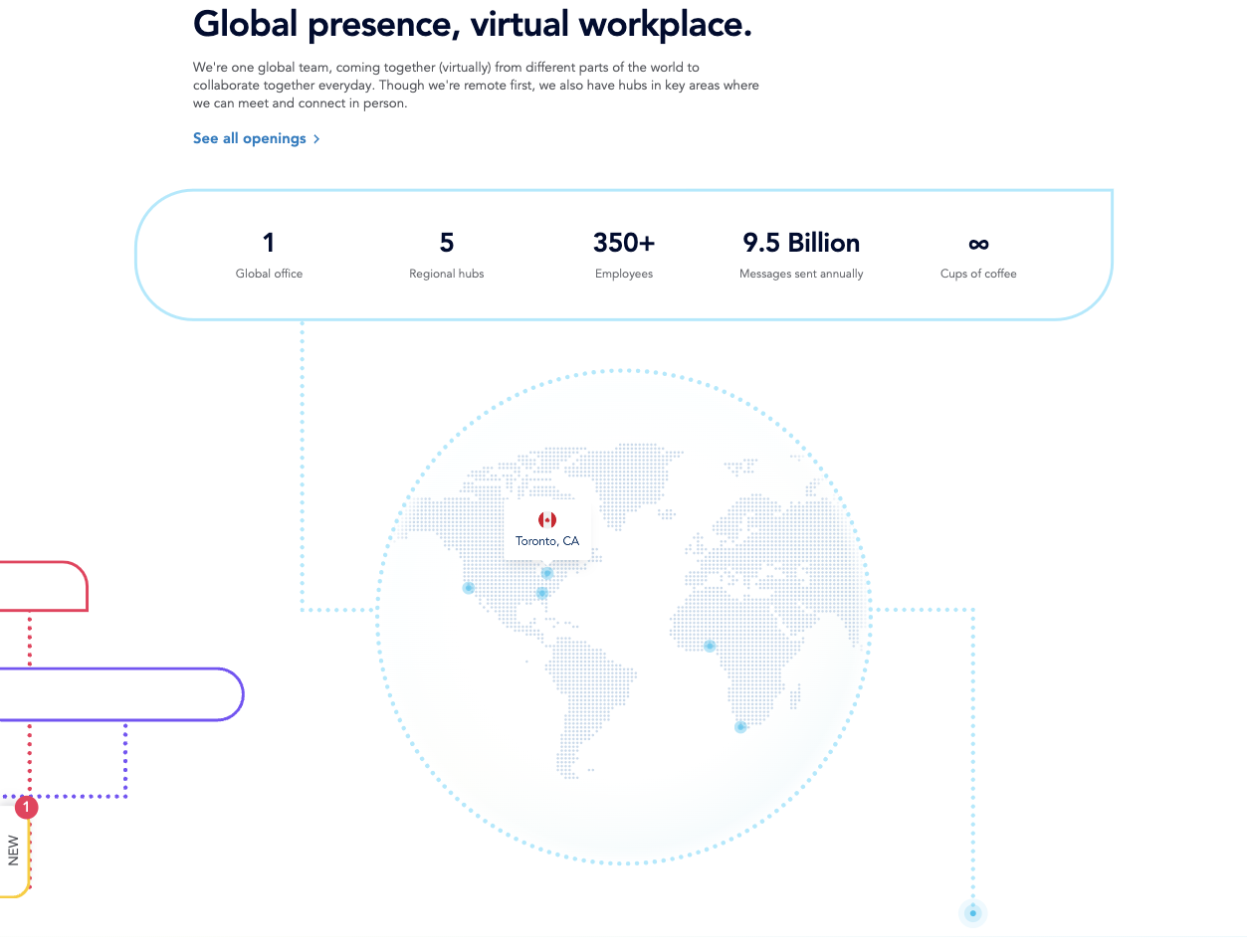
Task: Click the infinity symbol above Cups of coffee
Action: (x=978, y=244)
